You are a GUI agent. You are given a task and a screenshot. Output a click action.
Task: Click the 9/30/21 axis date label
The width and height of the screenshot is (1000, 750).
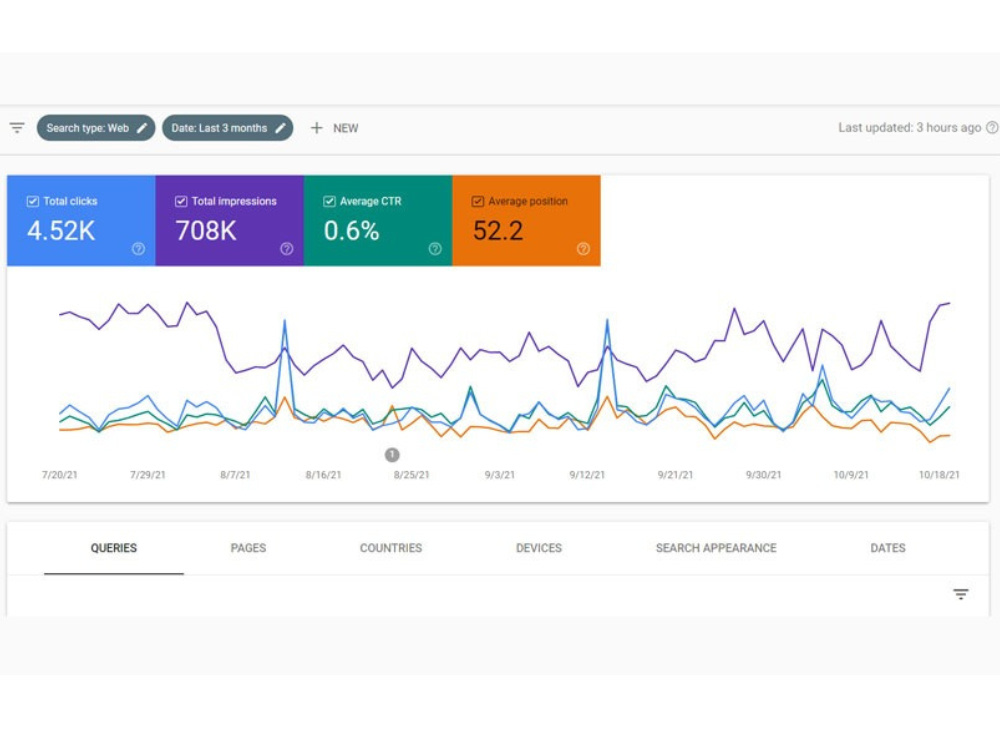pos(763,475)
